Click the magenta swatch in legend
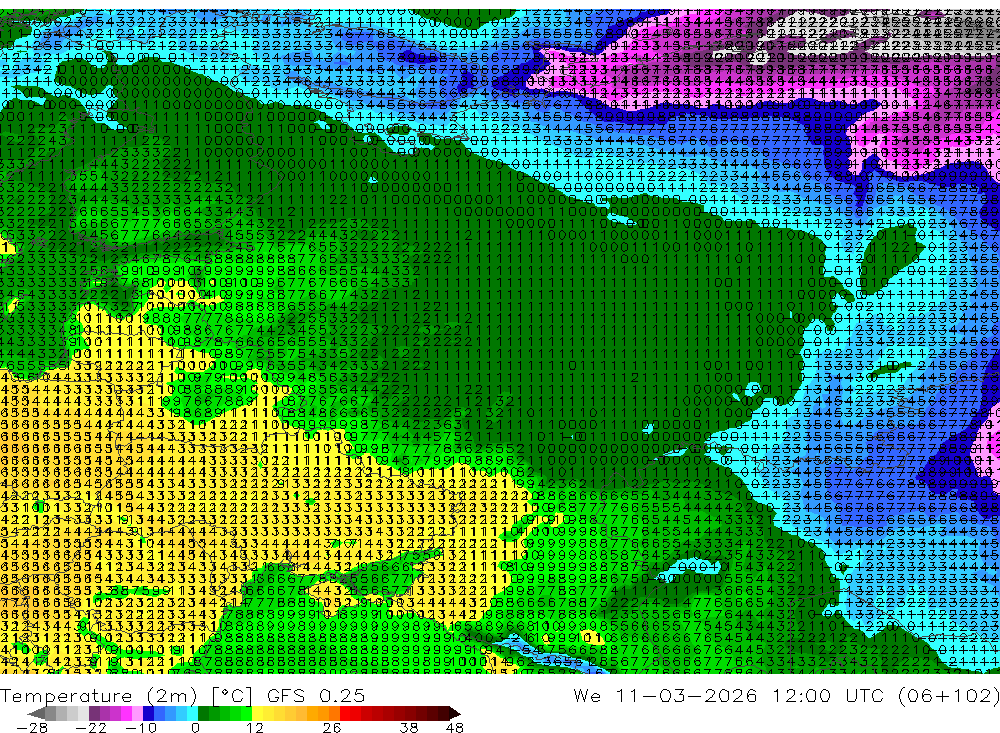Screen dimensions: 1000x733 126,713
